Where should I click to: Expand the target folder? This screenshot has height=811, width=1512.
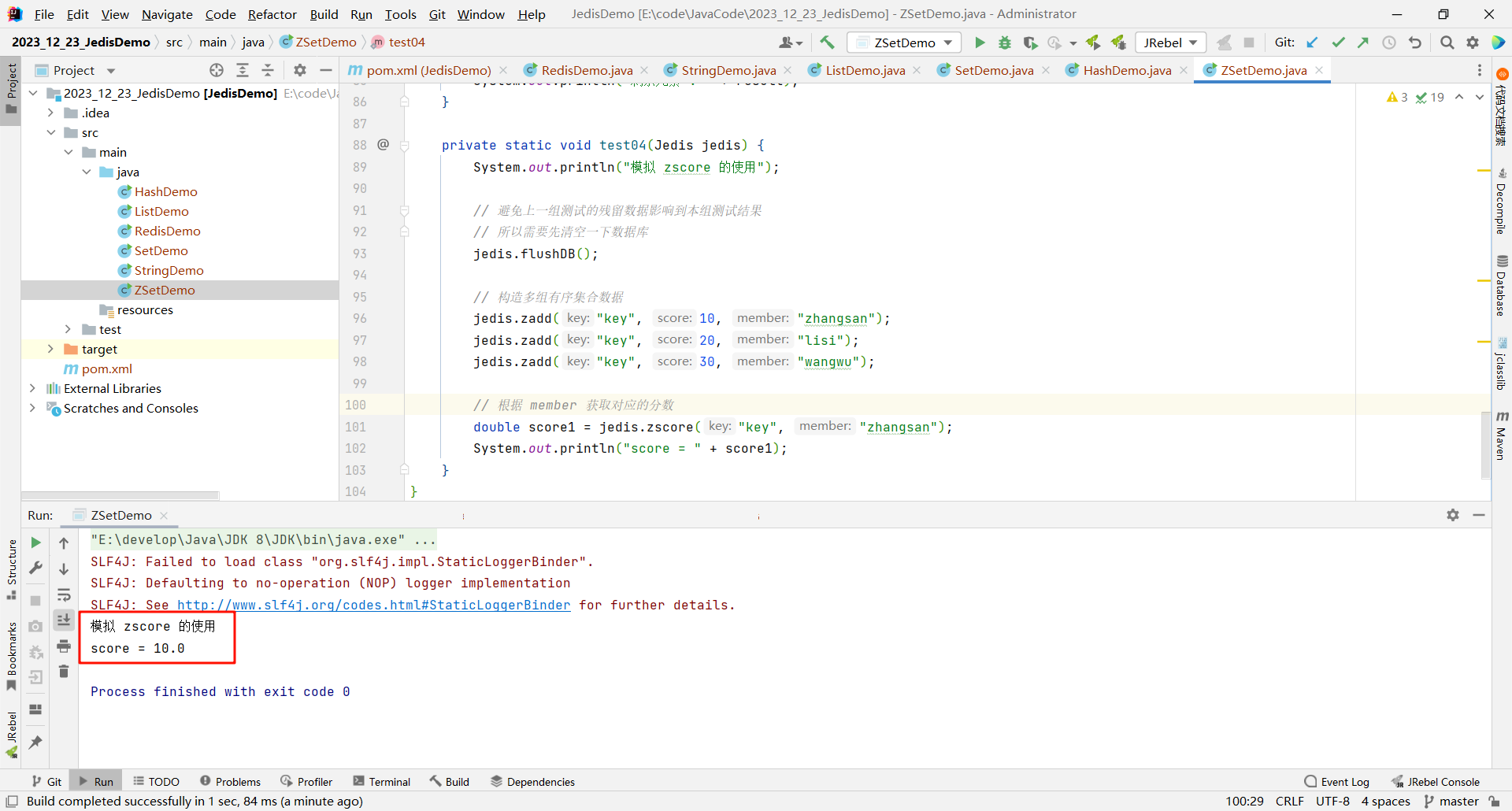click(x=51, y=349)
